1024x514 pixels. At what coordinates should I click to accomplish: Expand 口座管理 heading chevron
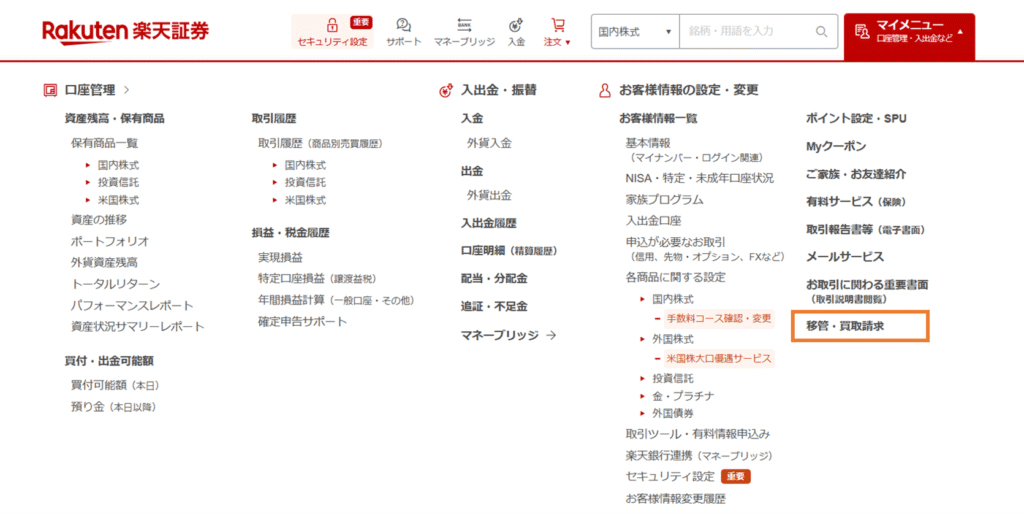127,90
